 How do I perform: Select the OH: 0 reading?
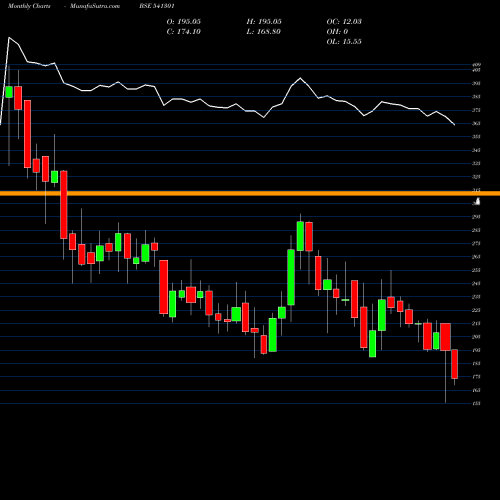337,32
